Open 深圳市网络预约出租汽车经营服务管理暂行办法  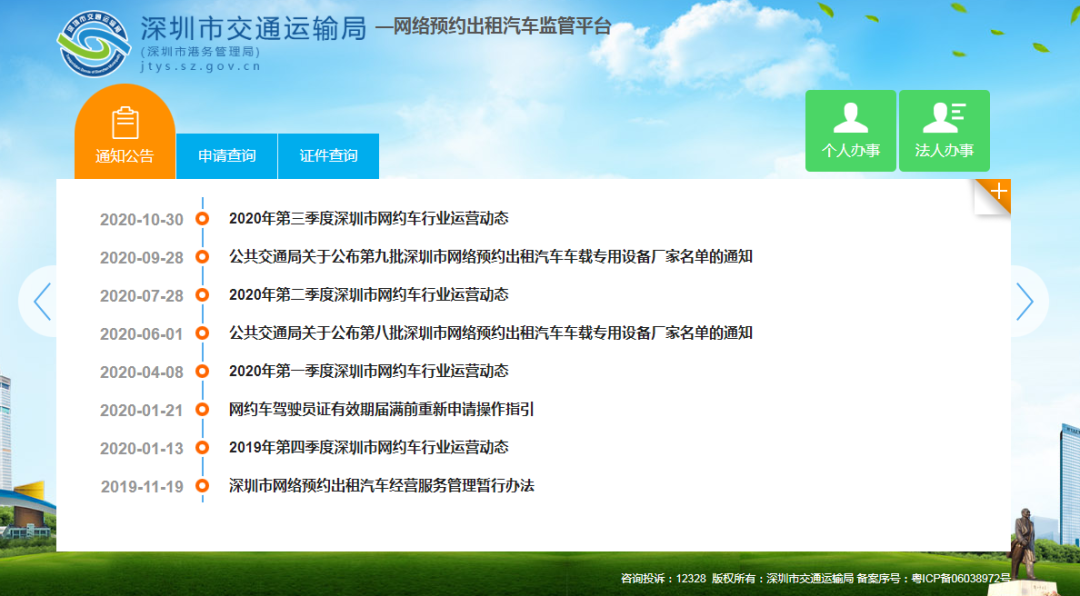(x=381, y=486)
